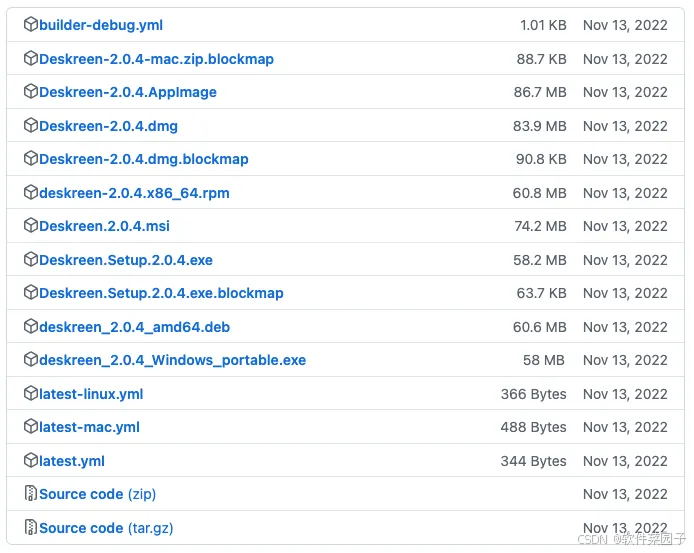Open Deskreen-2.0.4-mac.zip.blockmap link

point(156,59)
